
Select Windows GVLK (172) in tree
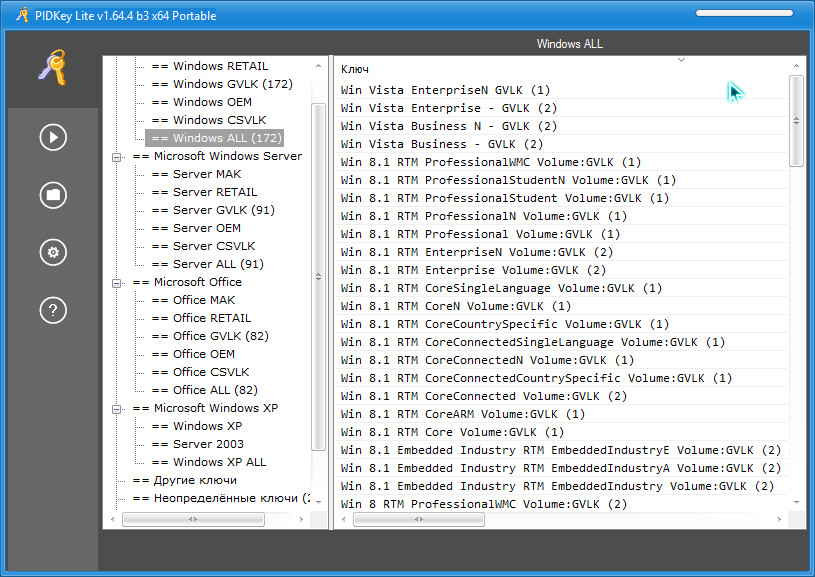(x=222, y=84)
